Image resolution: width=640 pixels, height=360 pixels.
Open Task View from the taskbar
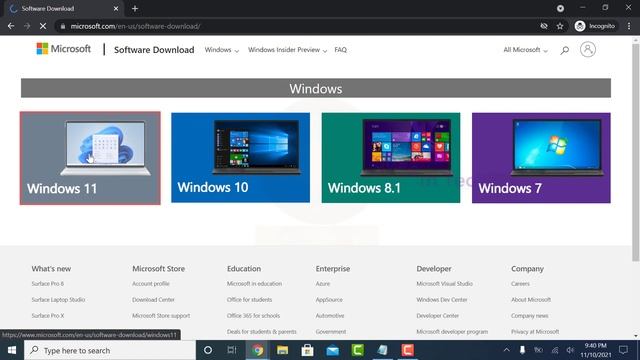[232, 350]
